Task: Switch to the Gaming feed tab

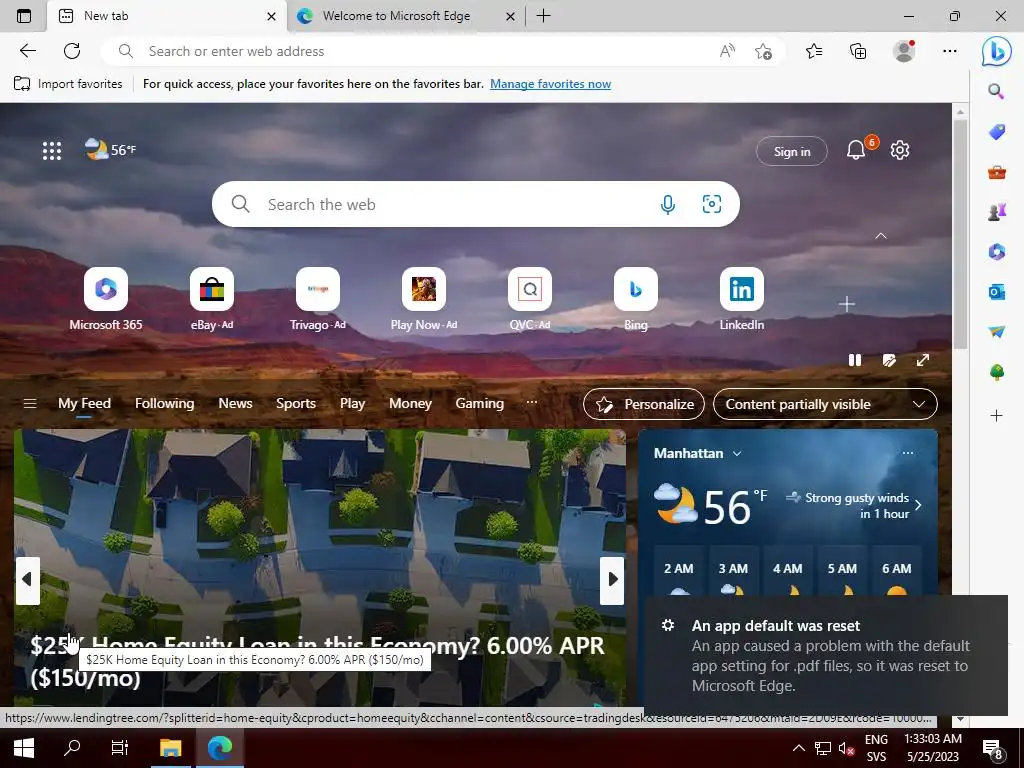Action: point(479,404)
